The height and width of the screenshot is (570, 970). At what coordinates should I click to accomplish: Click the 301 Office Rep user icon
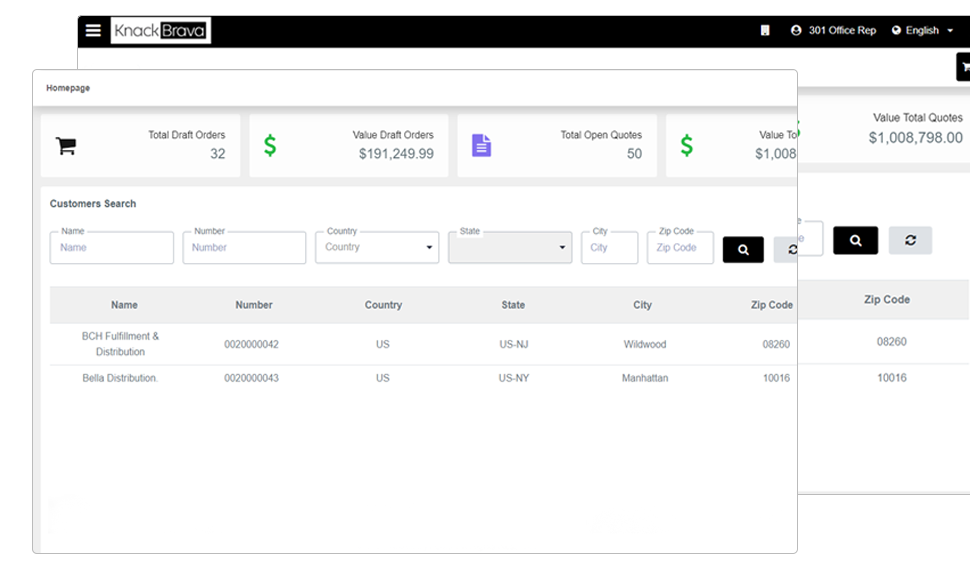(796, 30)
